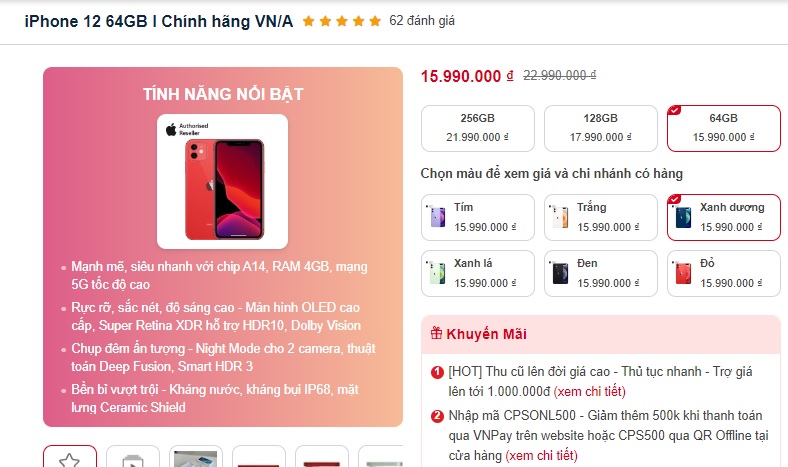The width and height of the screenshot is (788, 467).
Task: Choose the Đen black color
Action: point(601,273)
